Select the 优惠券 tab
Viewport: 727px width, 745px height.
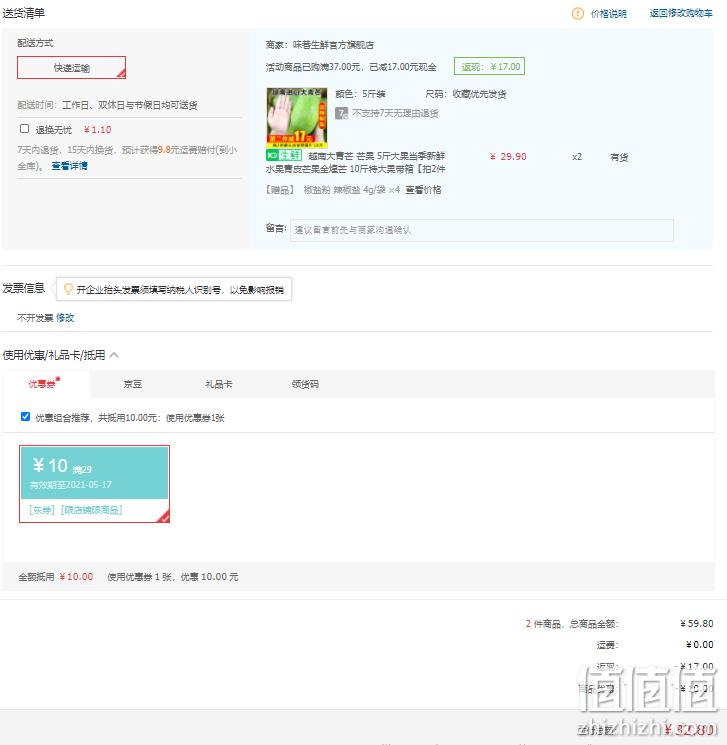point(43,384)
